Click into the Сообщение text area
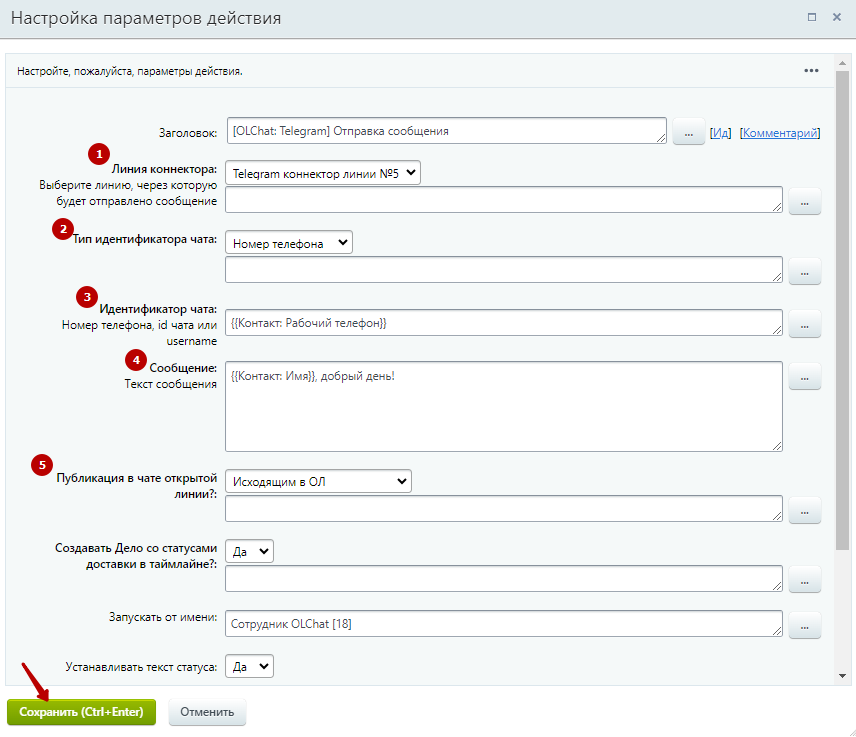The width and height of the screenshot is (856, 737). 503,406
